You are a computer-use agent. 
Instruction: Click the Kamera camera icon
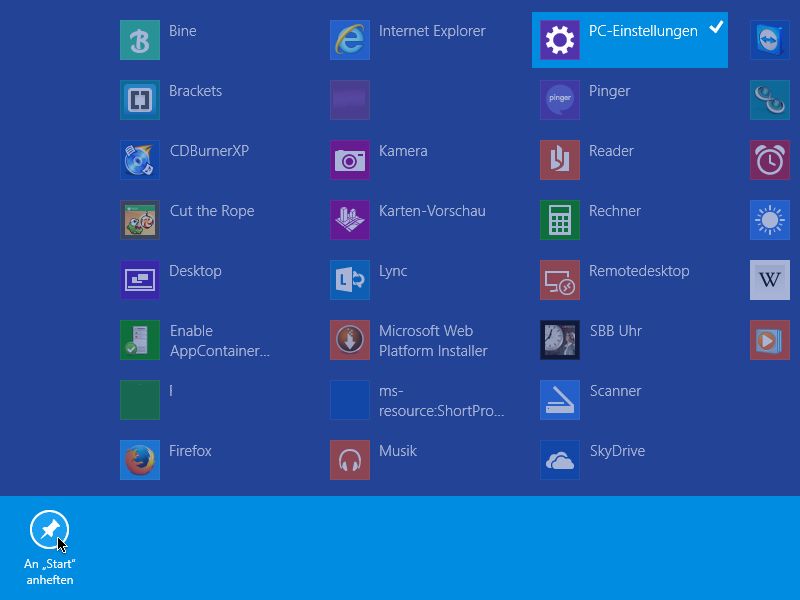click(350, 160)
